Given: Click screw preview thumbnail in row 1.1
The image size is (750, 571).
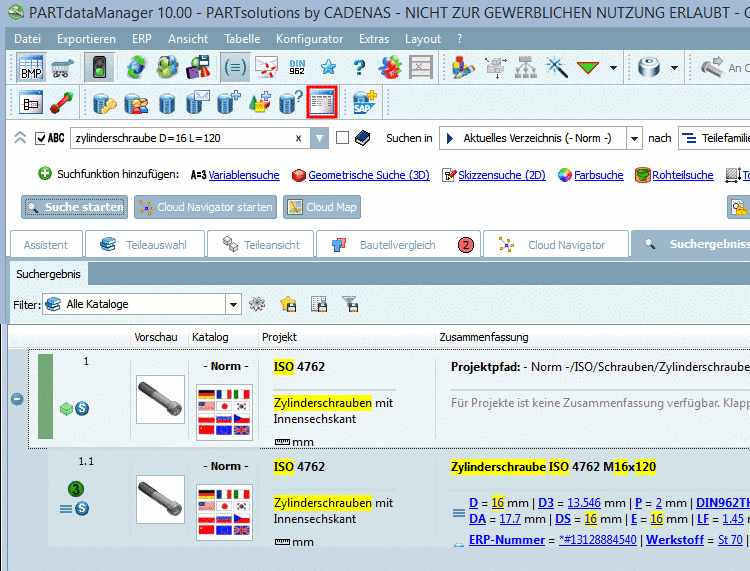Looking at the screenshot, I should pos(160,499).
